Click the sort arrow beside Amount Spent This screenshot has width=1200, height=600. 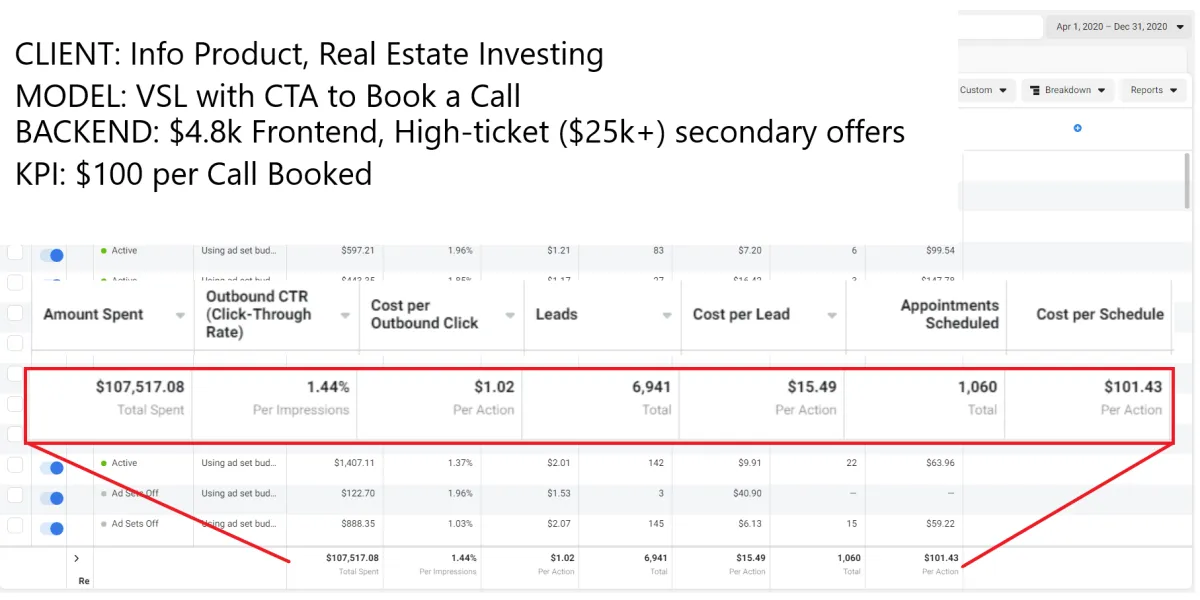point(180,315)
